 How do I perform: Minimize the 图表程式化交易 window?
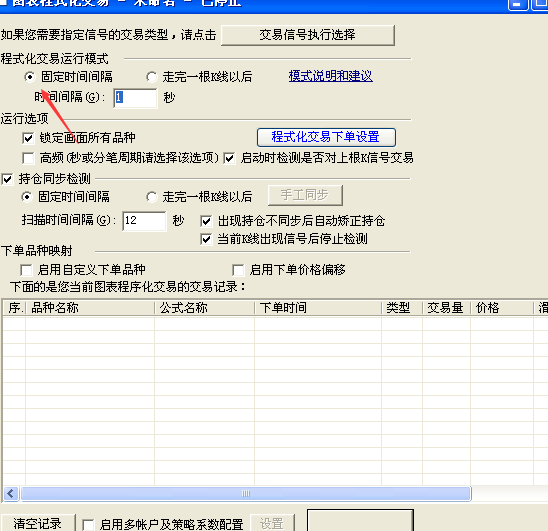coord(518,4)
